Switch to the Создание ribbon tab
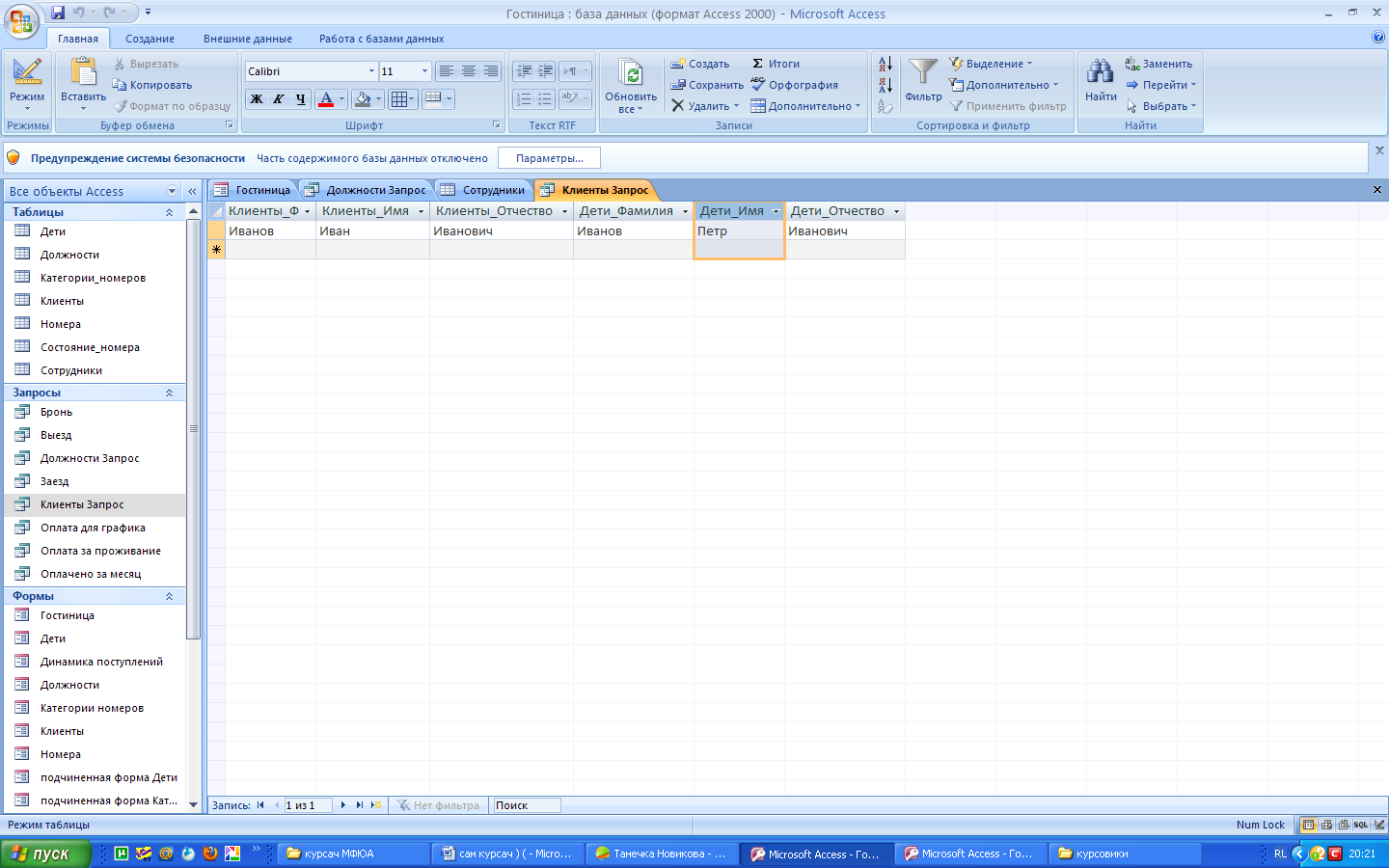1389x868 pixels. pyautogui.click(x=150, y=39)
